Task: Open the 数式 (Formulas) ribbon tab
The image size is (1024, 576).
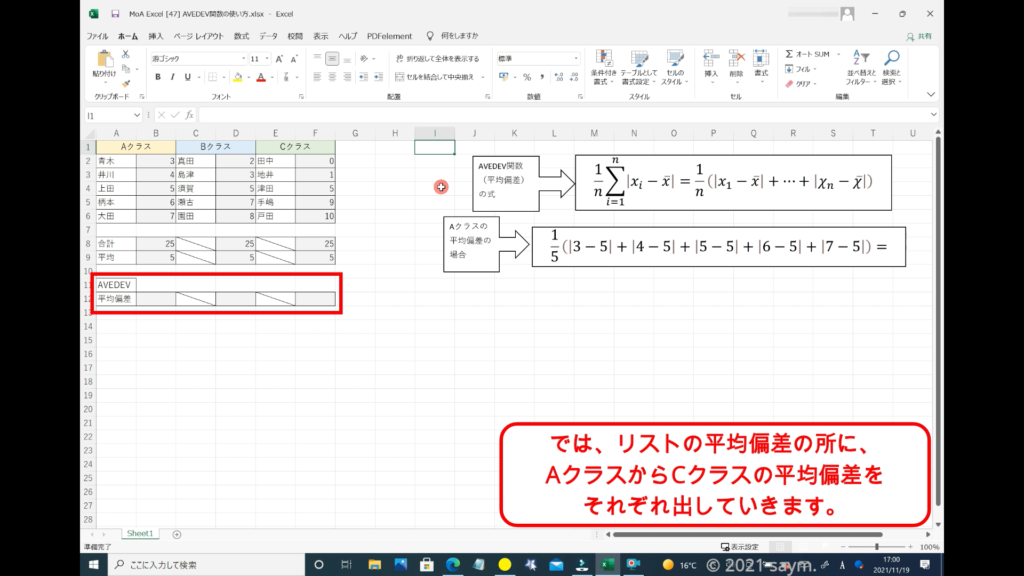Action: (242, 36)
